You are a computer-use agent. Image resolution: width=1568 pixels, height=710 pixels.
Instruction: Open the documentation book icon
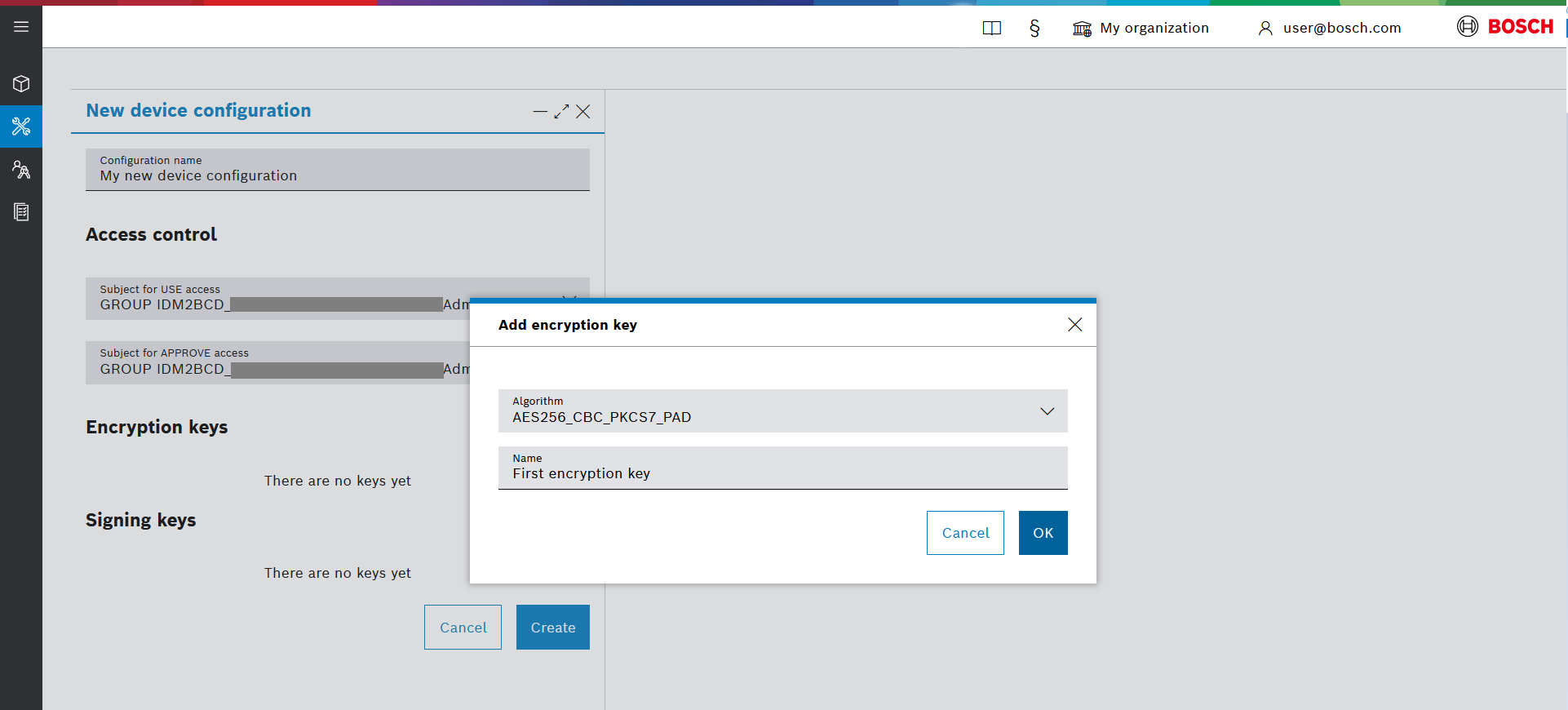991,29
